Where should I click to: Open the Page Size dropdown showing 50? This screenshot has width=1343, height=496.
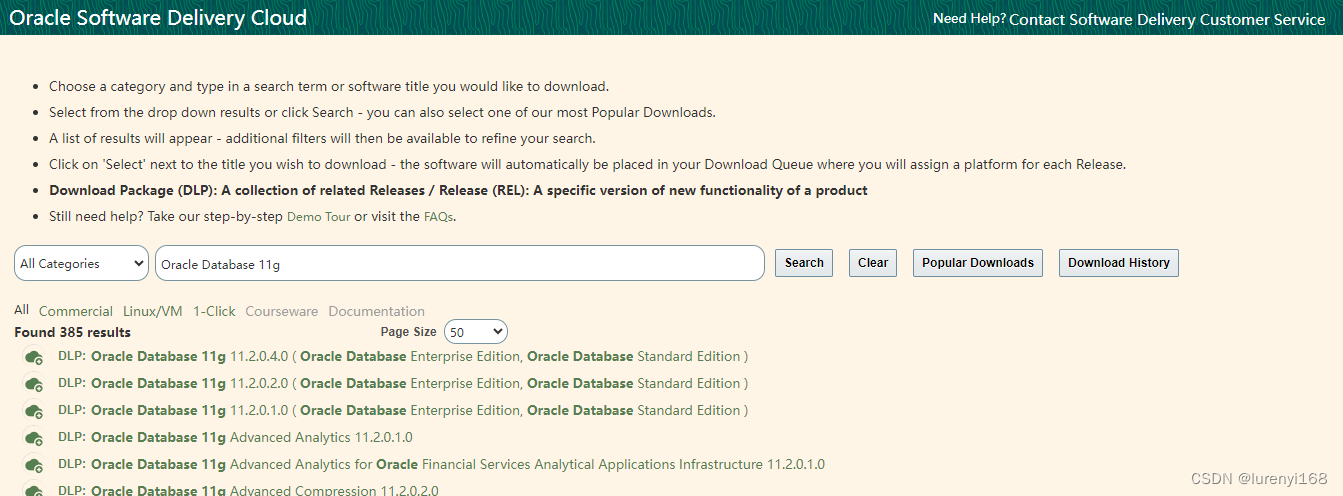[x=476, y=332]
